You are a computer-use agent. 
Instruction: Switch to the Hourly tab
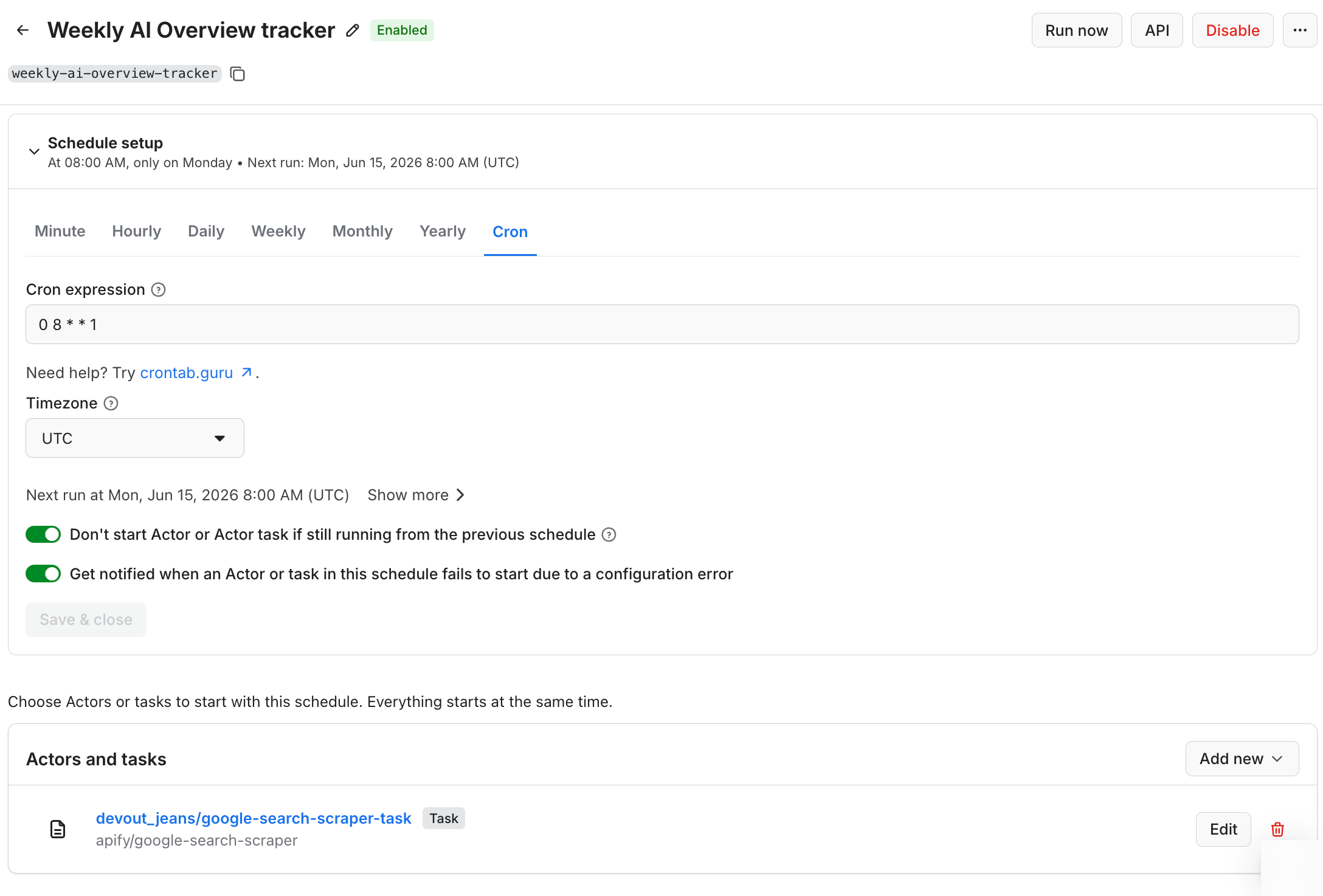(137, 232)
